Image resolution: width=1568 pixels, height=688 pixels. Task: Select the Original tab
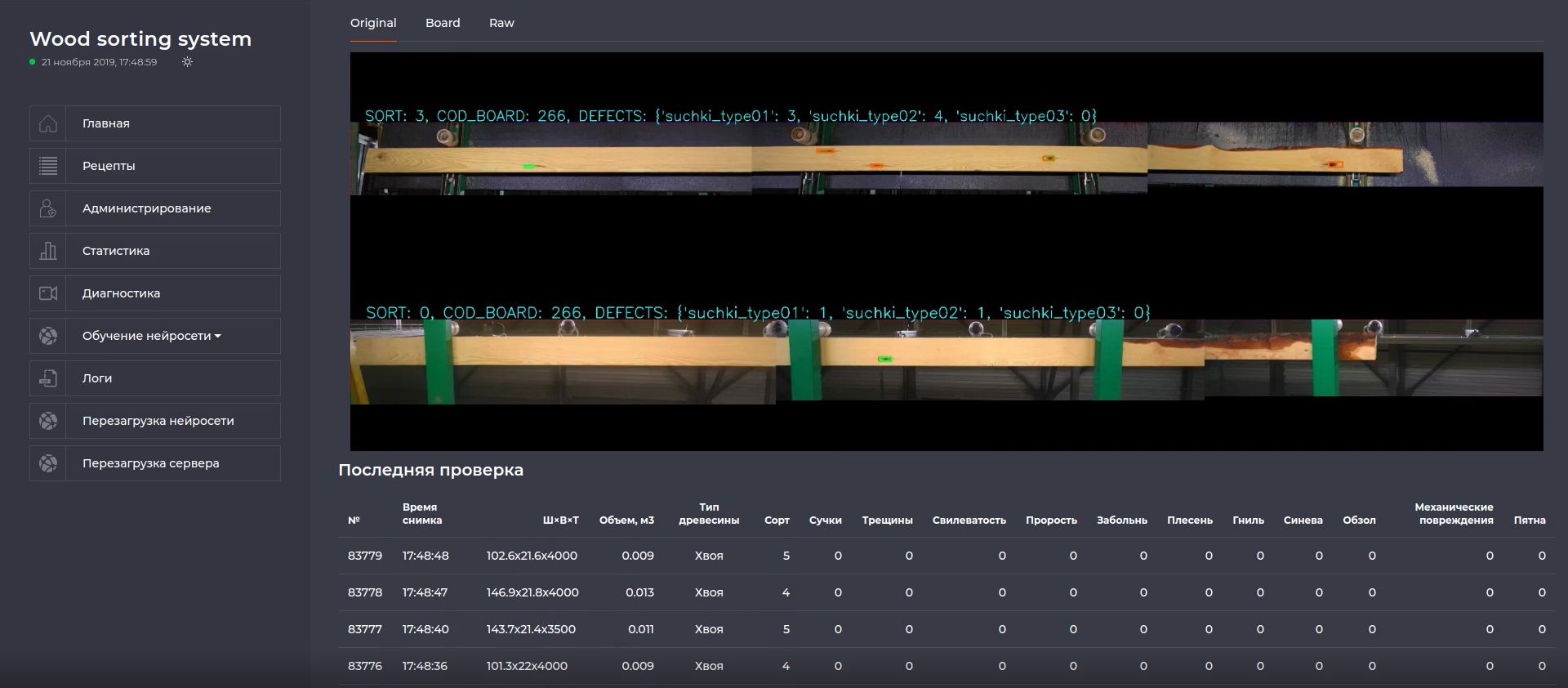(x=373, y=23)
